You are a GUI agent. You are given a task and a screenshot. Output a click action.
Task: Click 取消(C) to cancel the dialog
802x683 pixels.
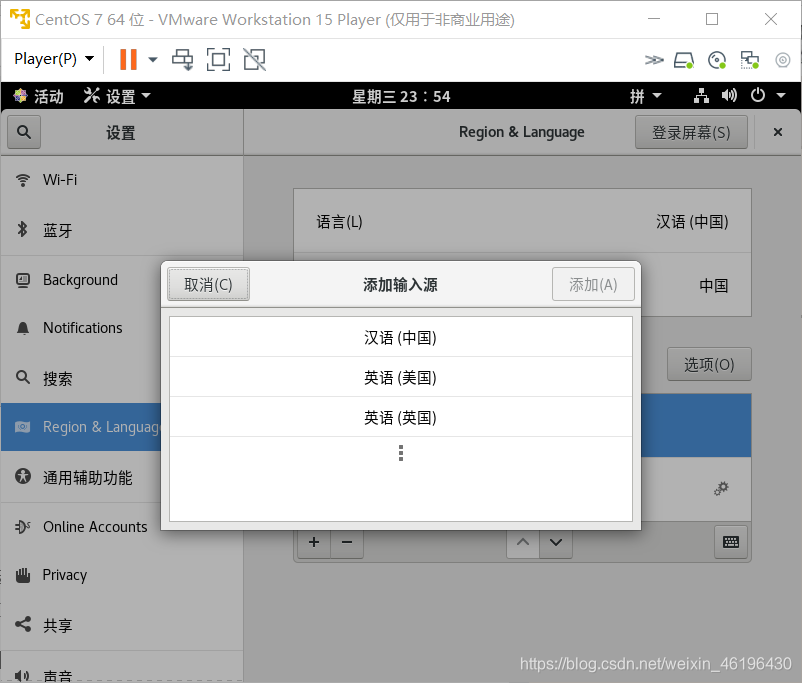click(208, 284)
